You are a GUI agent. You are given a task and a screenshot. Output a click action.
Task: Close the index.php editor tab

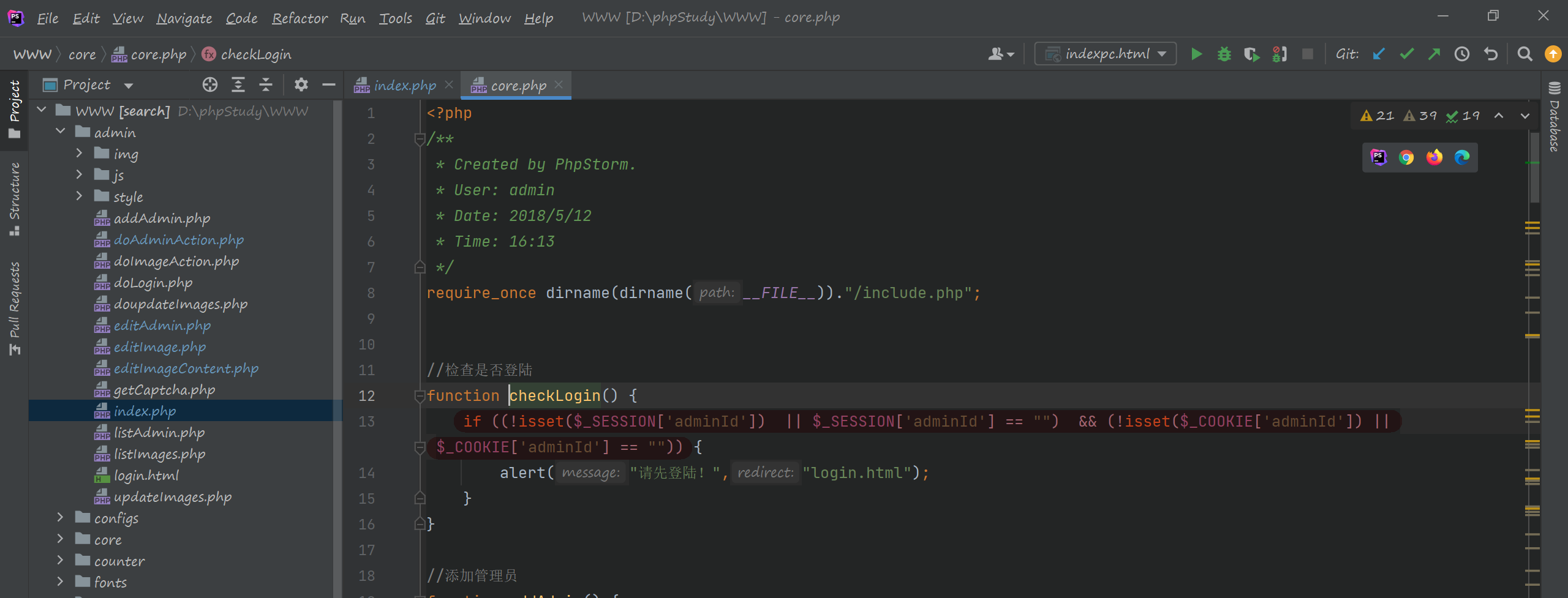448,85
